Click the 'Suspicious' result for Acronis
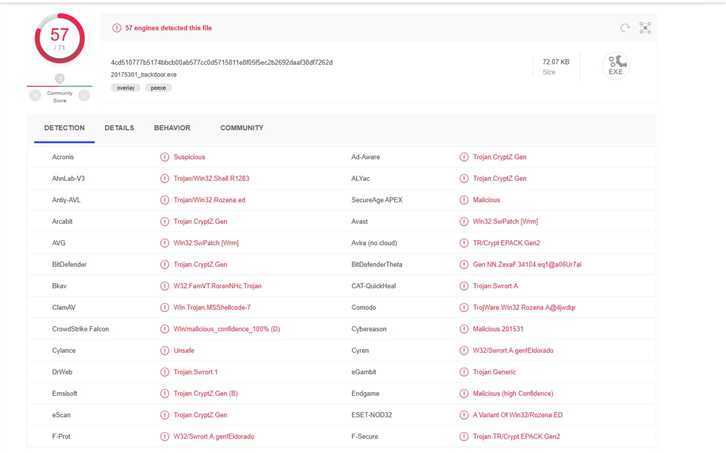Image resolution: width=726 pixels, height=453 pixels. tap(189, 157)
